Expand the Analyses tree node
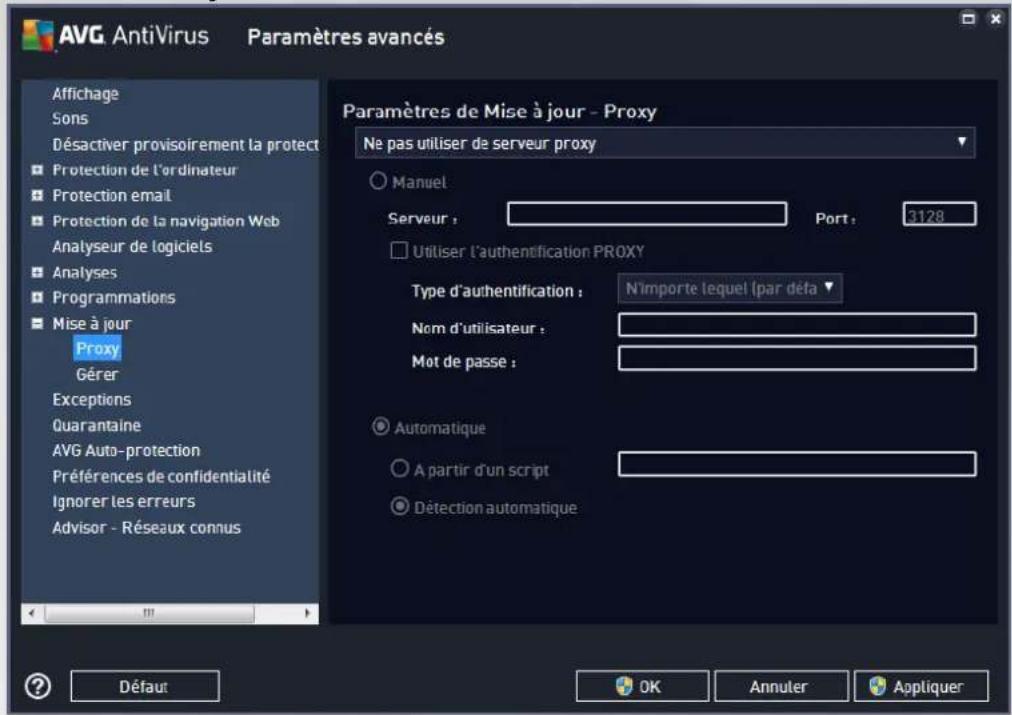 [37, 272]
